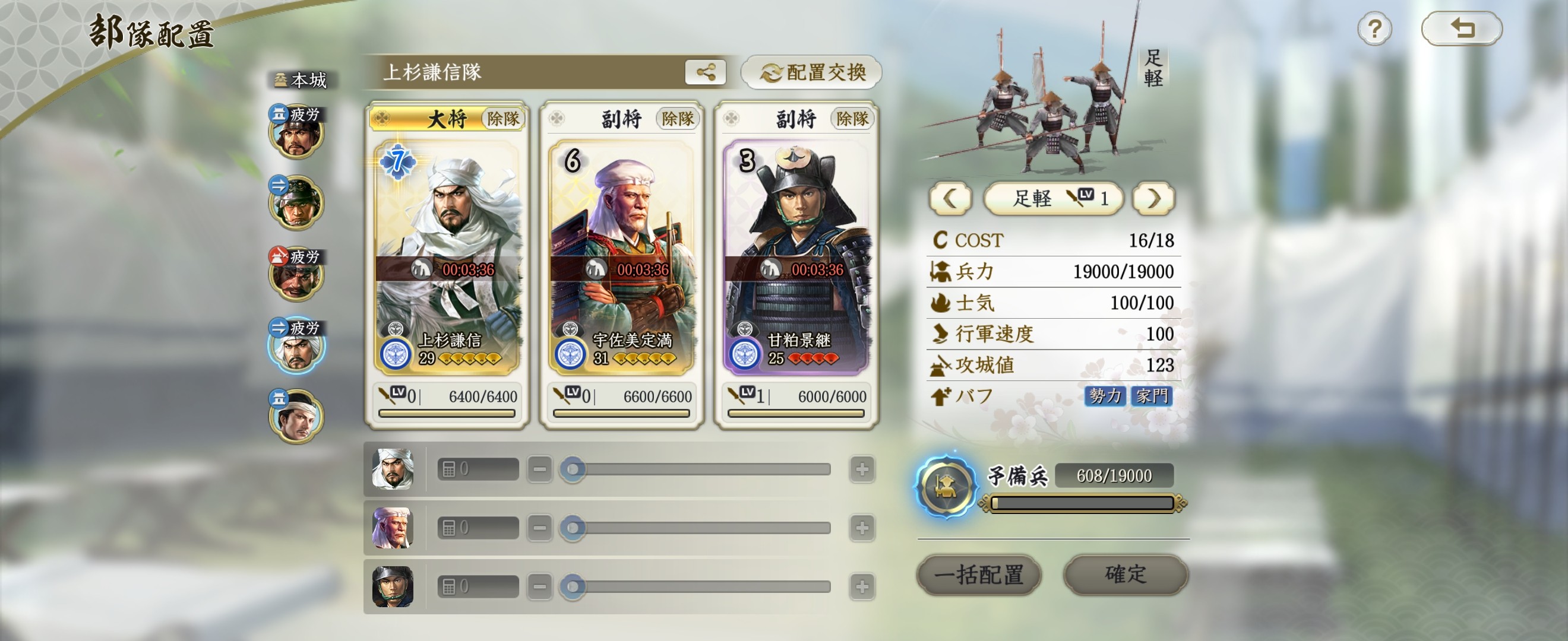Select the 本城 castle label icon
Screen dimensions: 1568x641
(301, 80)
